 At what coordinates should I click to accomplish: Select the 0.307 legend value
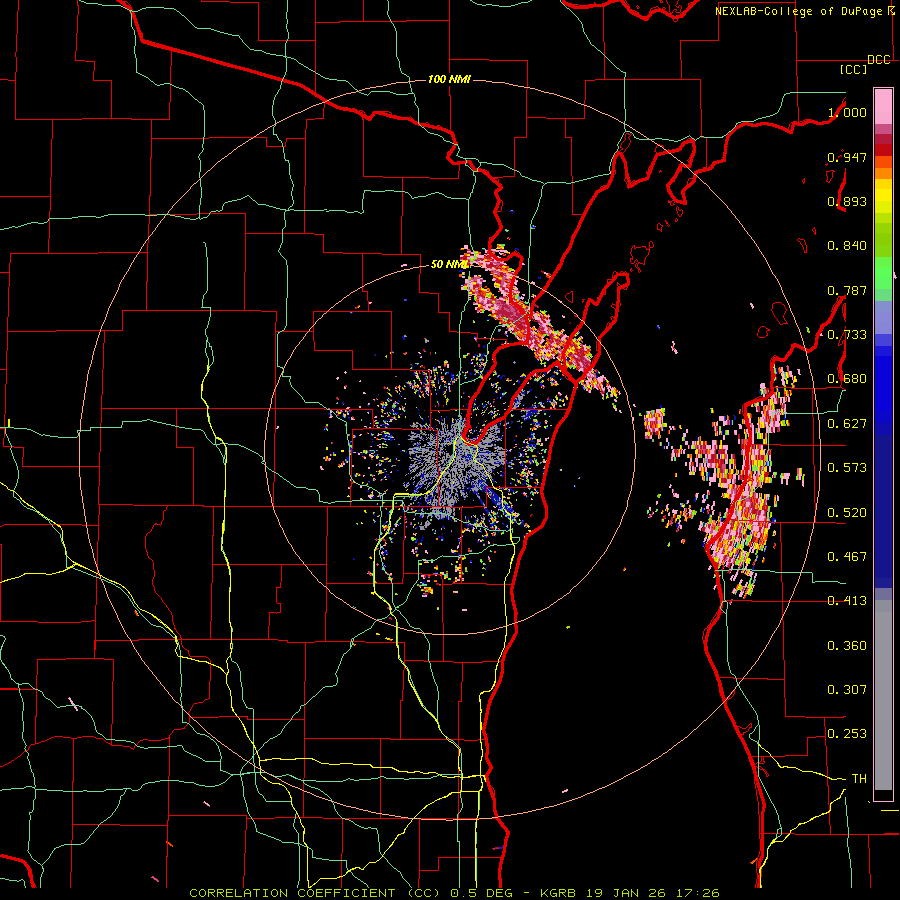[x=847, y=690]
